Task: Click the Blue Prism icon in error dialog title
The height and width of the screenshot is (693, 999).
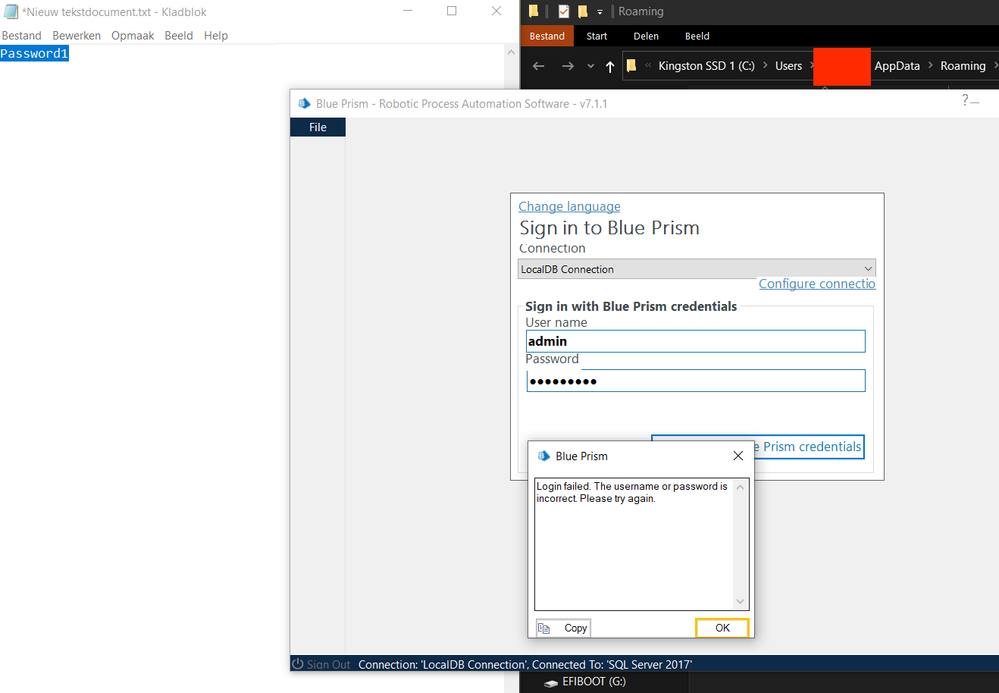Action: tap(543, 456)
